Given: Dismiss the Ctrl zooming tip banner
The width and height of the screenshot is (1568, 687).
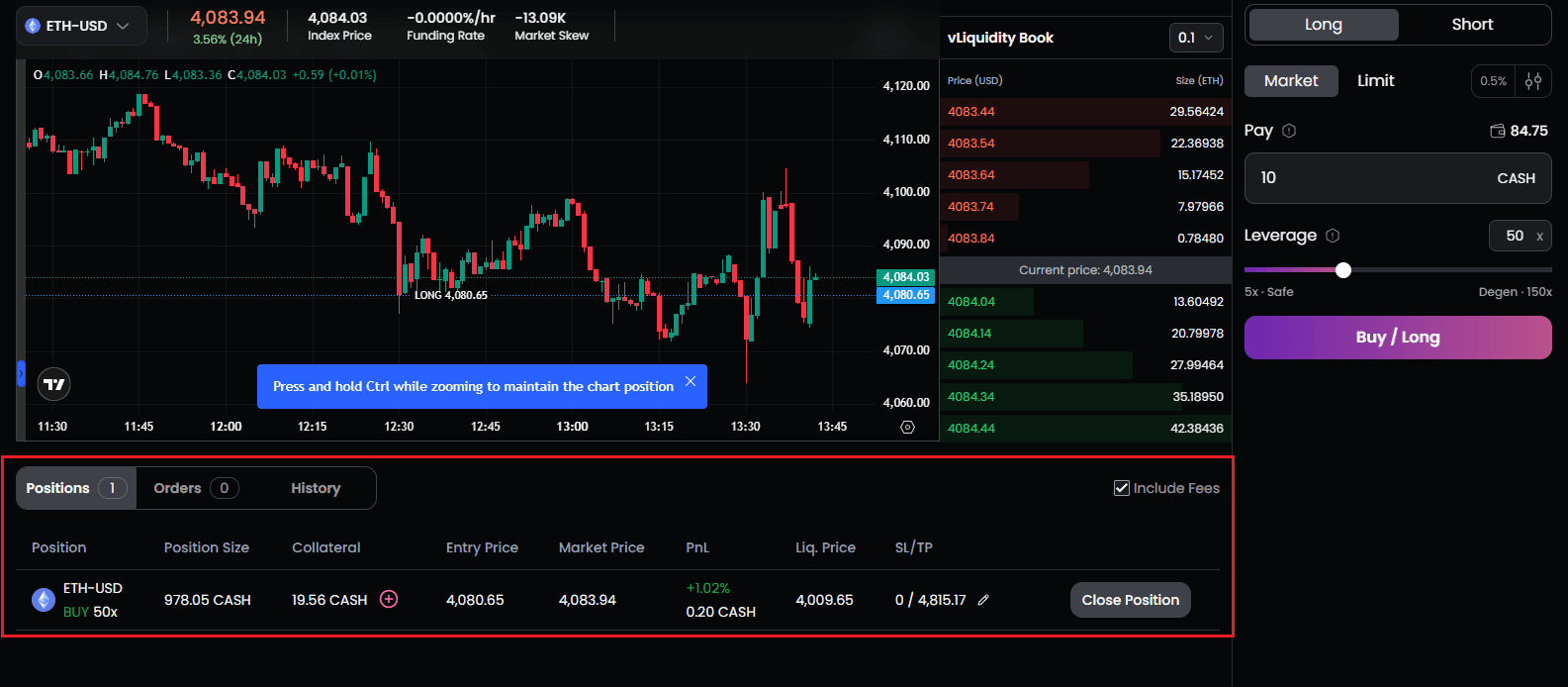Looking at the screenshot, I should click(691, 382).
